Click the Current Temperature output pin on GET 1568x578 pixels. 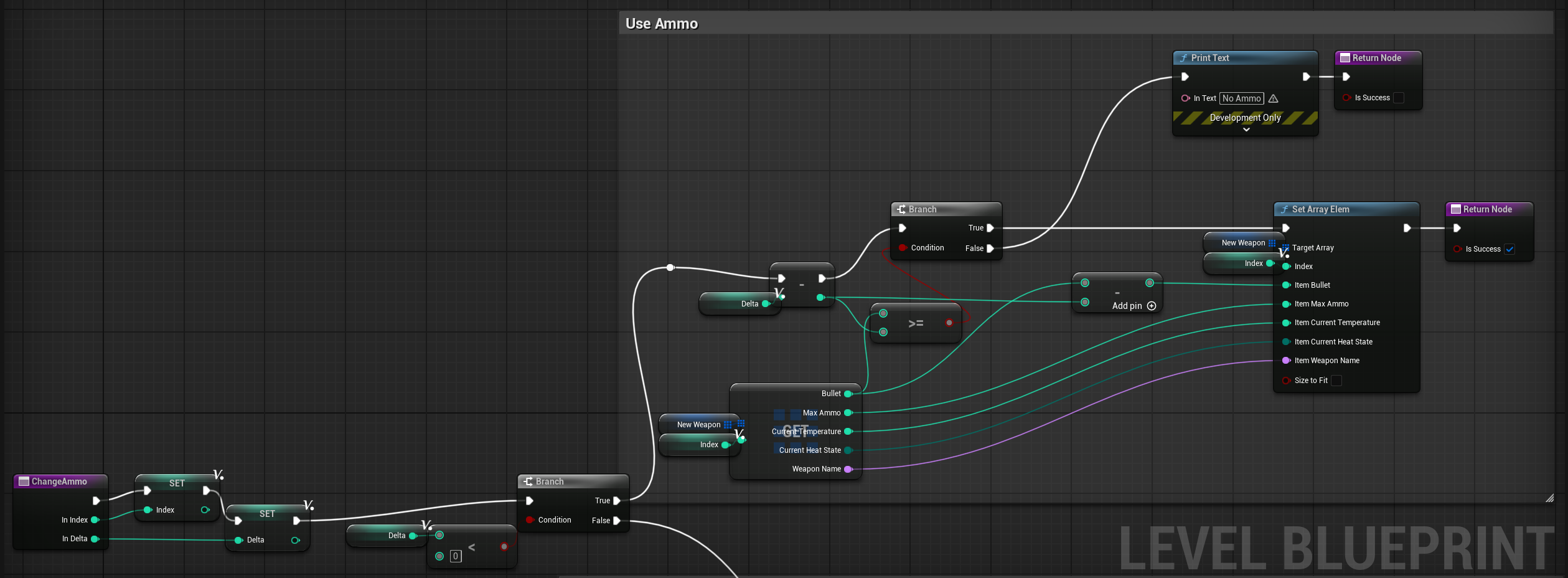[848, 432]
